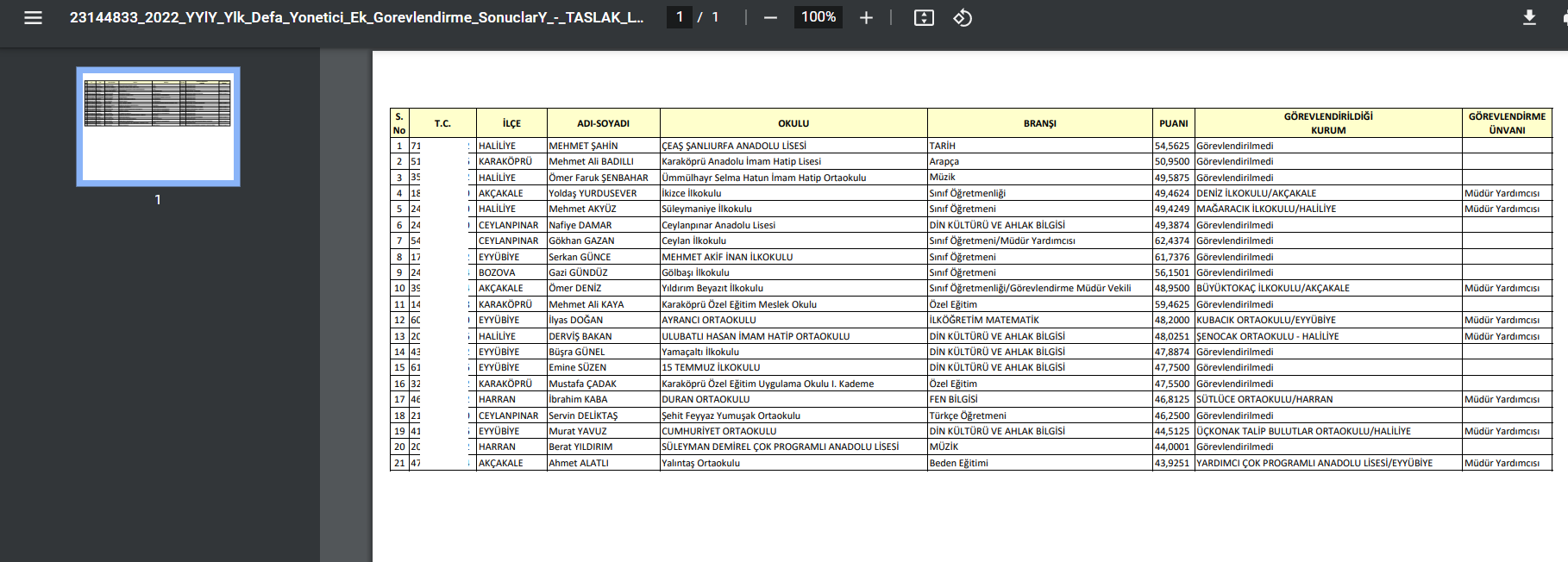Image resolution: width=1568 pixels, height=562 pixels.
Task: Click the GÖREVLENDİRME ÜNVANI column header
Action: (x=1506, y=123)
